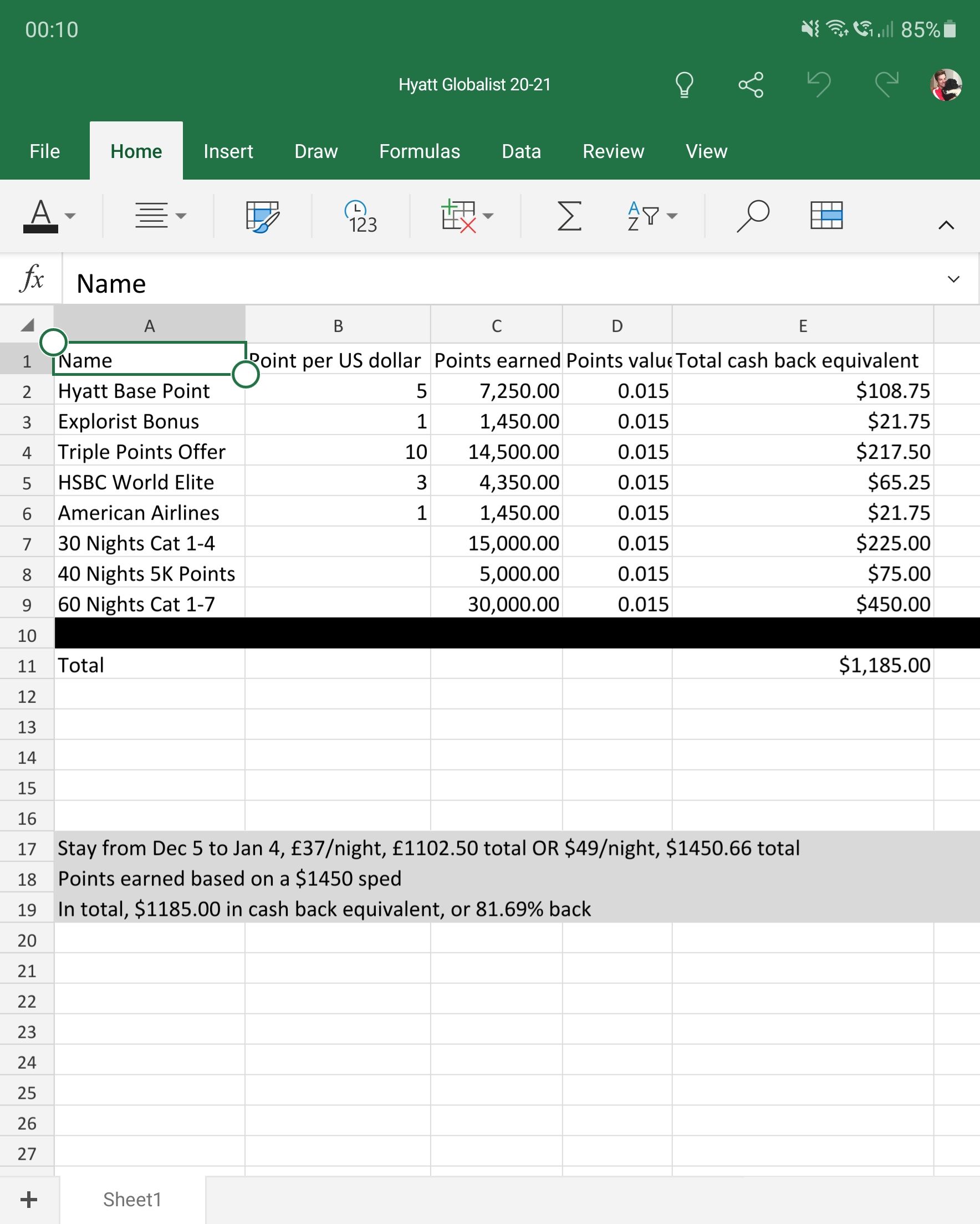
Task: Switch to the Review tab
Action: pos(613,151)
